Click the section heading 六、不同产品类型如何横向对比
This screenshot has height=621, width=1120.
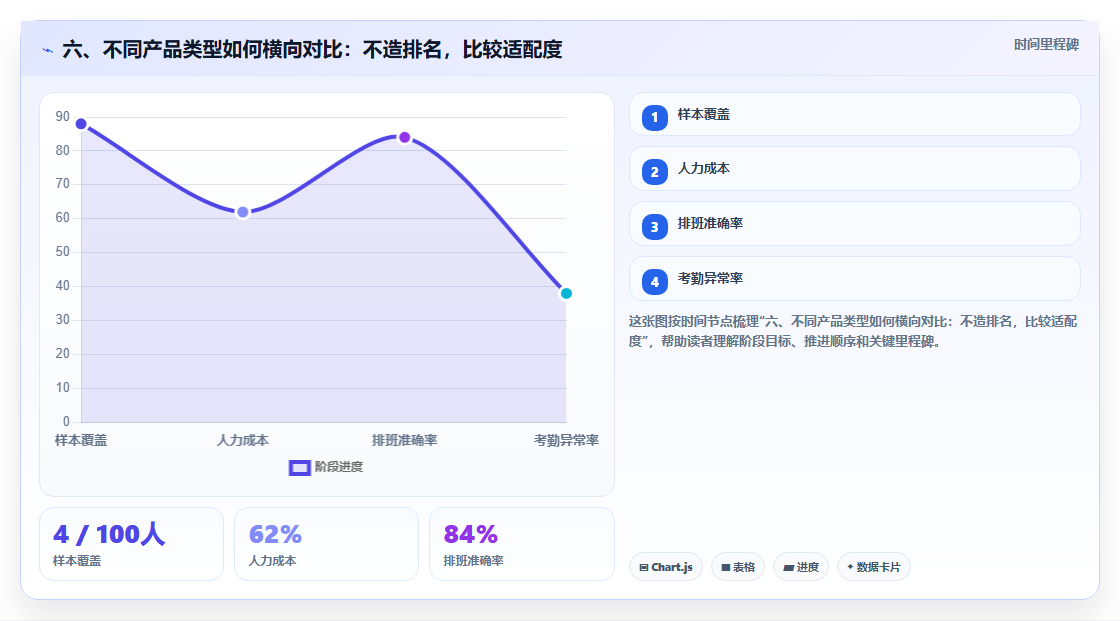312,50
